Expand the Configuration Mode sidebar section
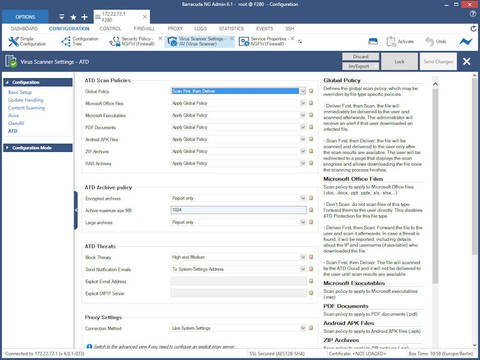 tap(38, 148)
